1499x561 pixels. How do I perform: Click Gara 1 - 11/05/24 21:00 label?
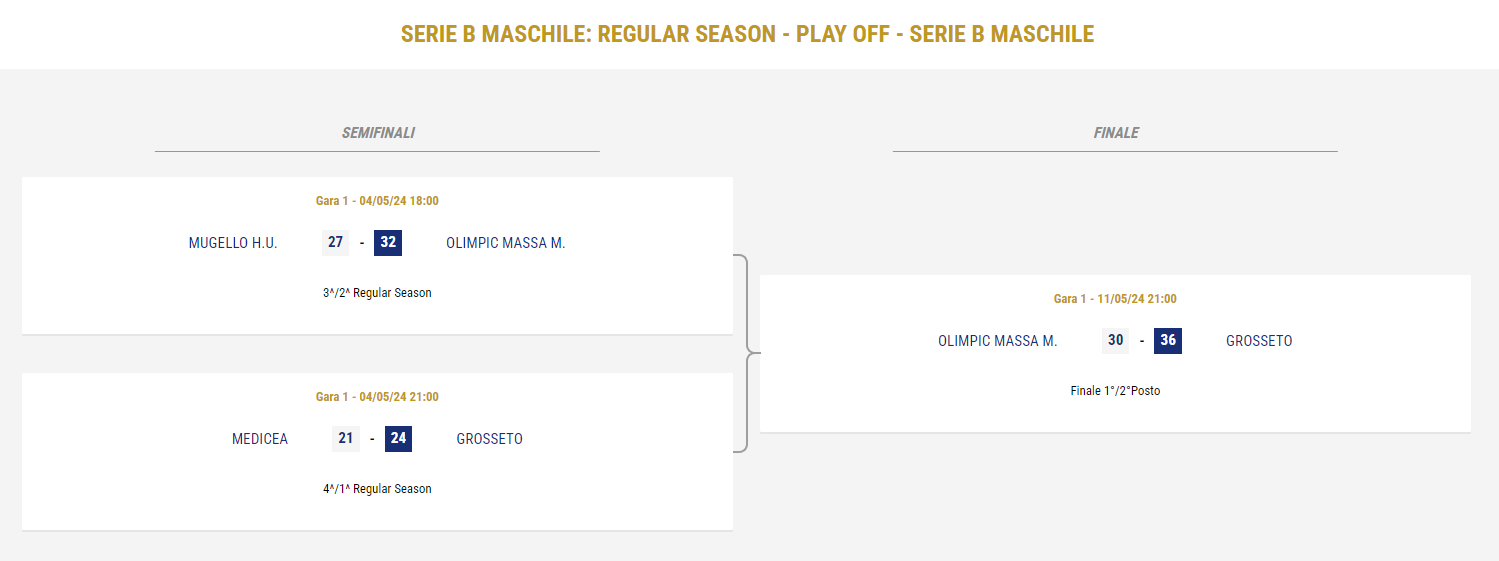tap(1115, 299)
